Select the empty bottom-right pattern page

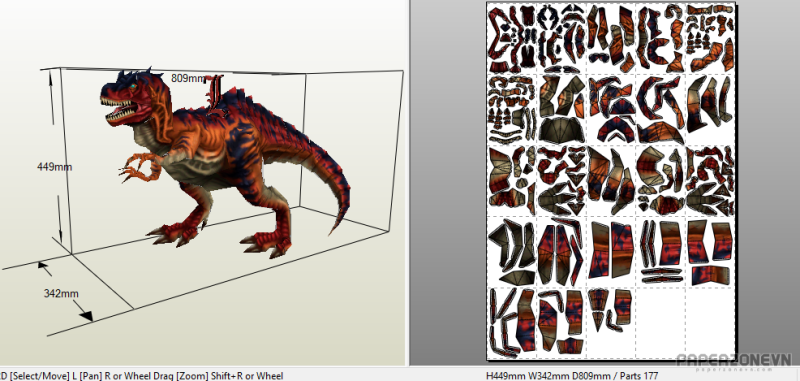click(x=710, y=322)
